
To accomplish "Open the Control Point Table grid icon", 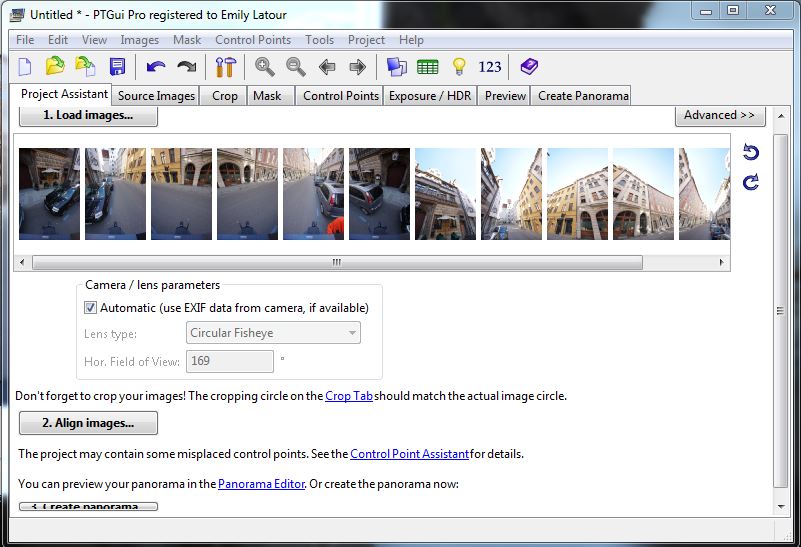I will pyautogui.click(x=428, y=67).
